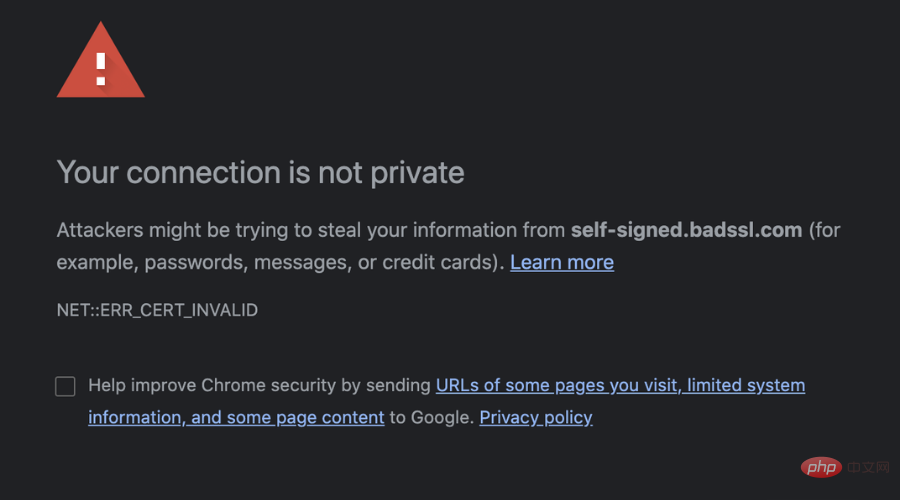Click the 中文网 watermark text
900x500 pixels.
(x=868, y=467)
